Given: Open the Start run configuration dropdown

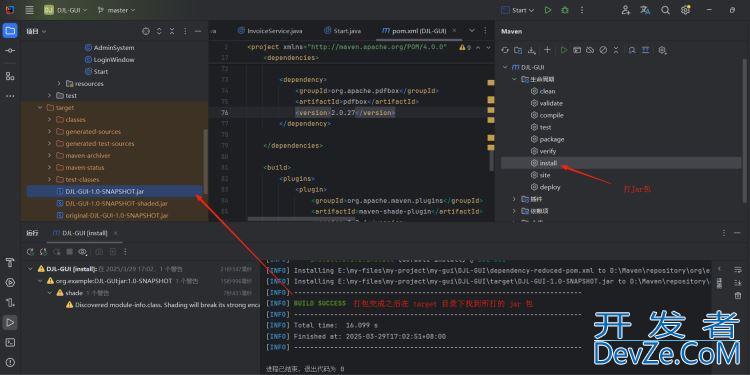Looking at the screenshot, I should 518,10.
